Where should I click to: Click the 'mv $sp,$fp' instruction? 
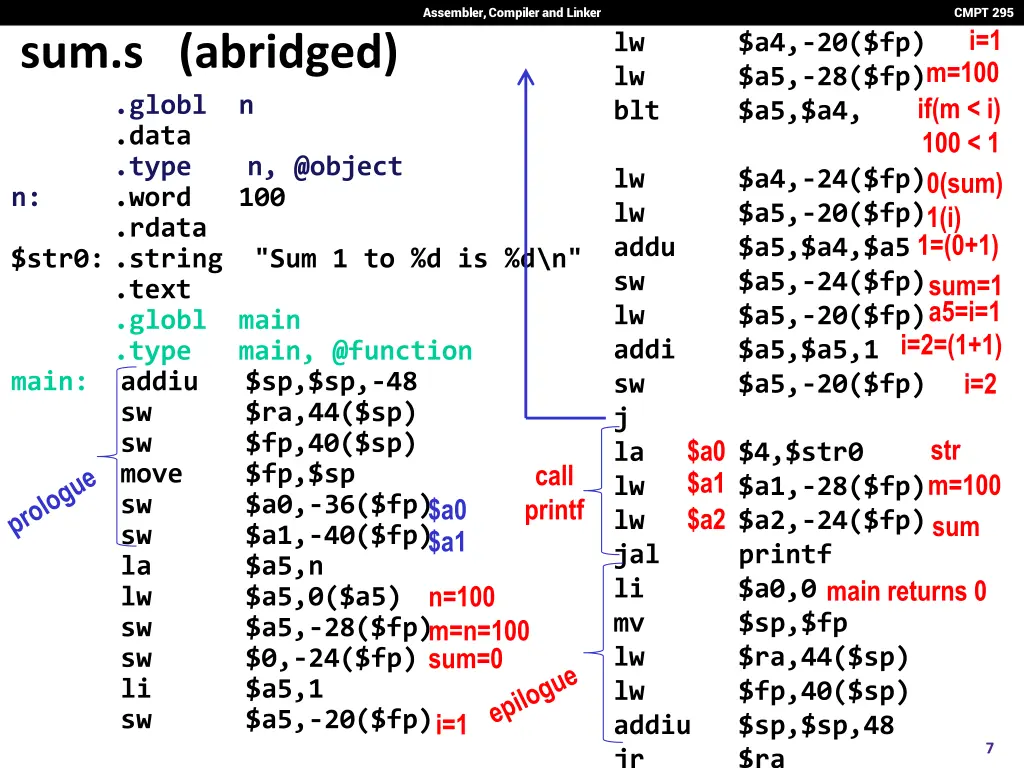click(731, 623)
